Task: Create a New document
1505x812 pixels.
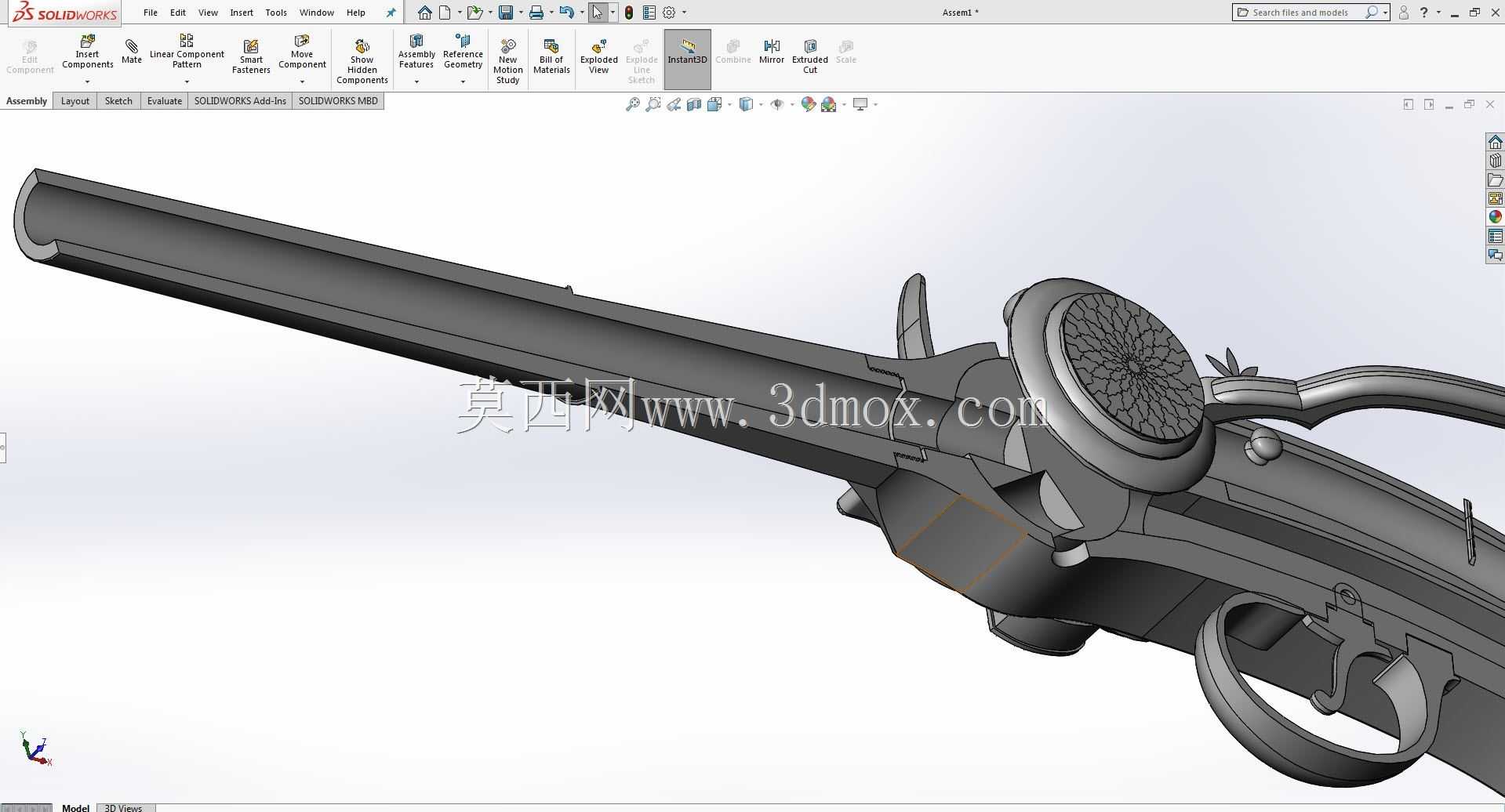Action: 445,13
